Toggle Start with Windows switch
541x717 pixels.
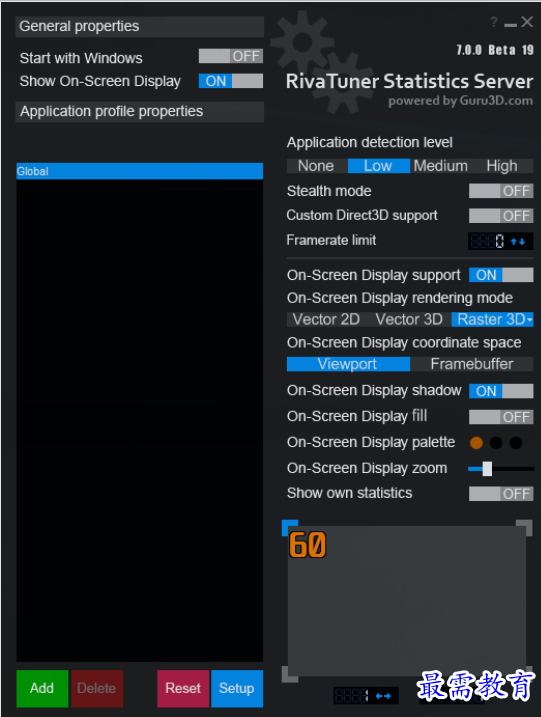pos(231,56)
